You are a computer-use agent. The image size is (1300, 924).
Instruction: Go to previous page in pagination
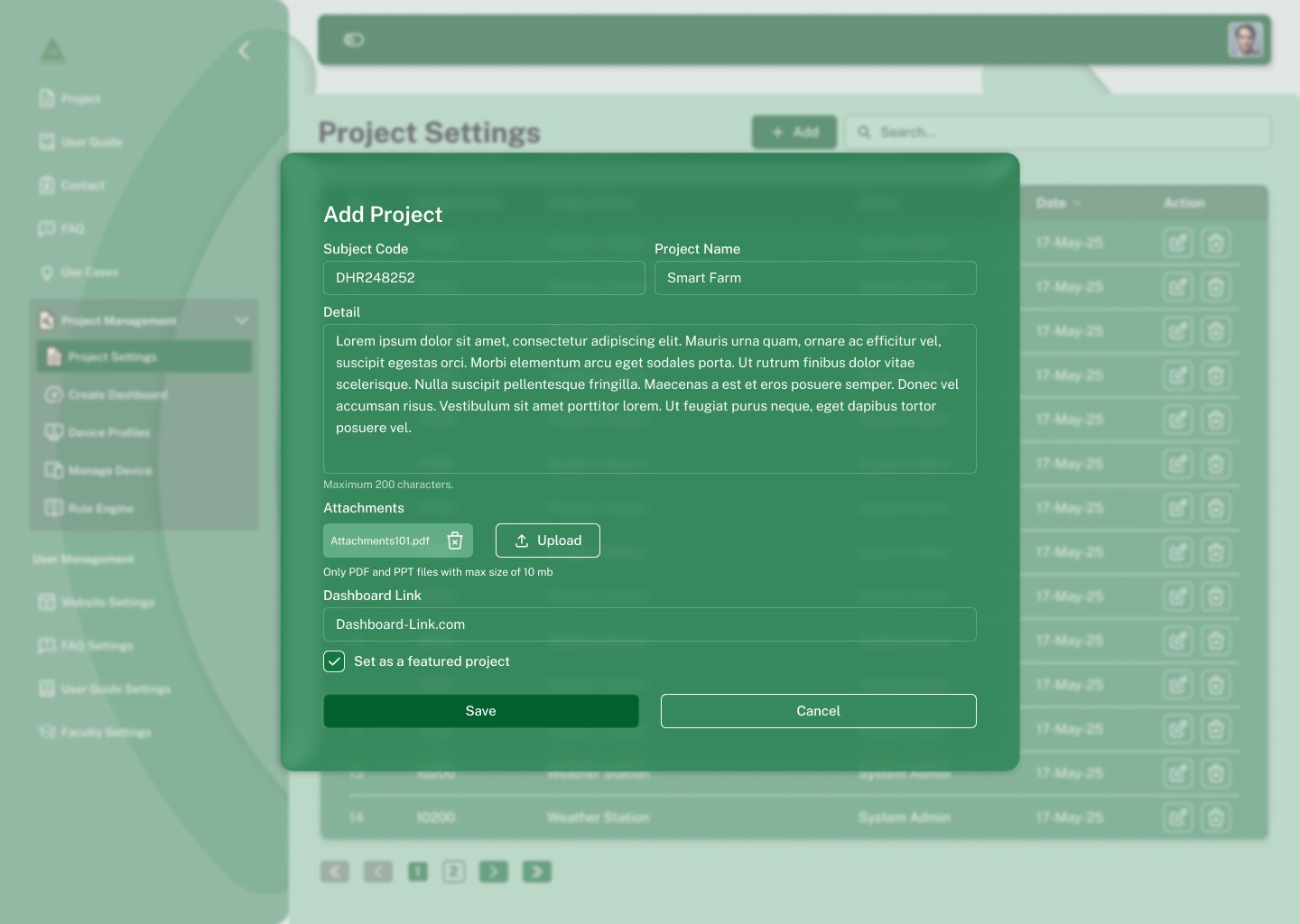[378, 871]
